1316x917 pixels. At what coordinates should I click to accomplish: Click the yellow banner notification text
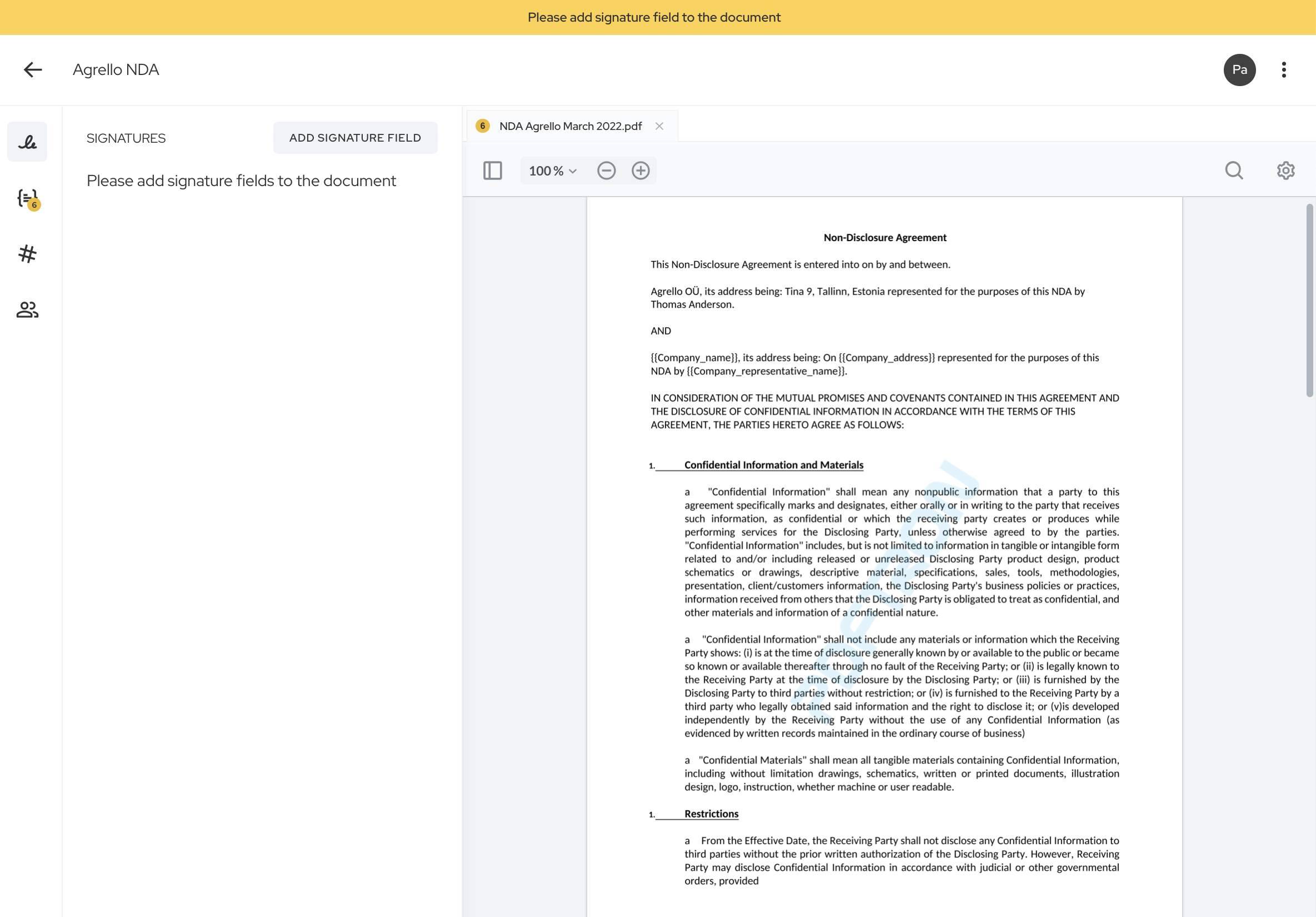click(653, 17)
